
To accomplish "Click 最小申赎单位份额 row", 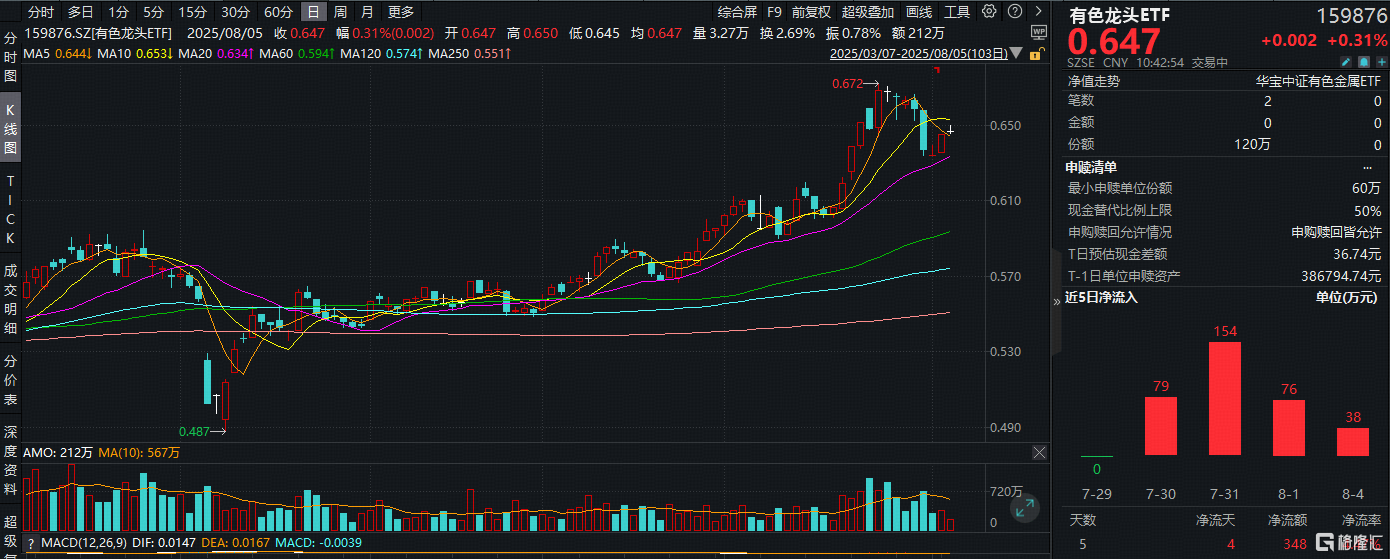I will coord(1224,189).
